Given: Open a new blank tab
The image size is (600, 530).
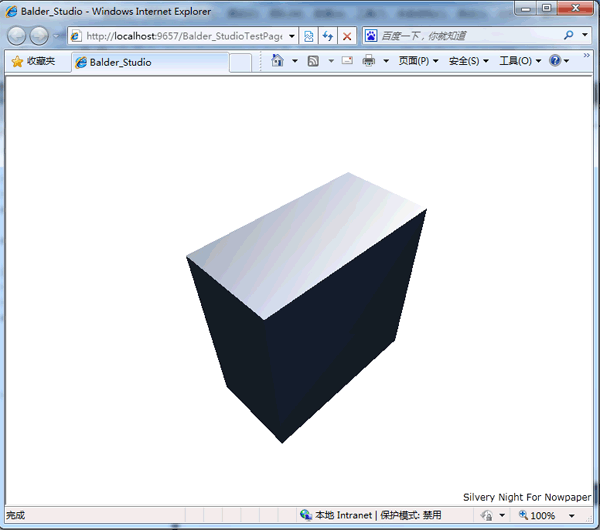Looking at the screenshot, I should 240,63.
